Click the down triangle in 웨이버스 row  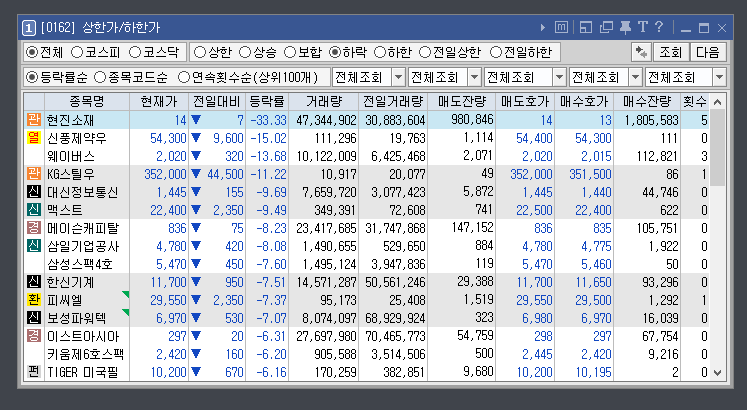(x=196, y=156)
